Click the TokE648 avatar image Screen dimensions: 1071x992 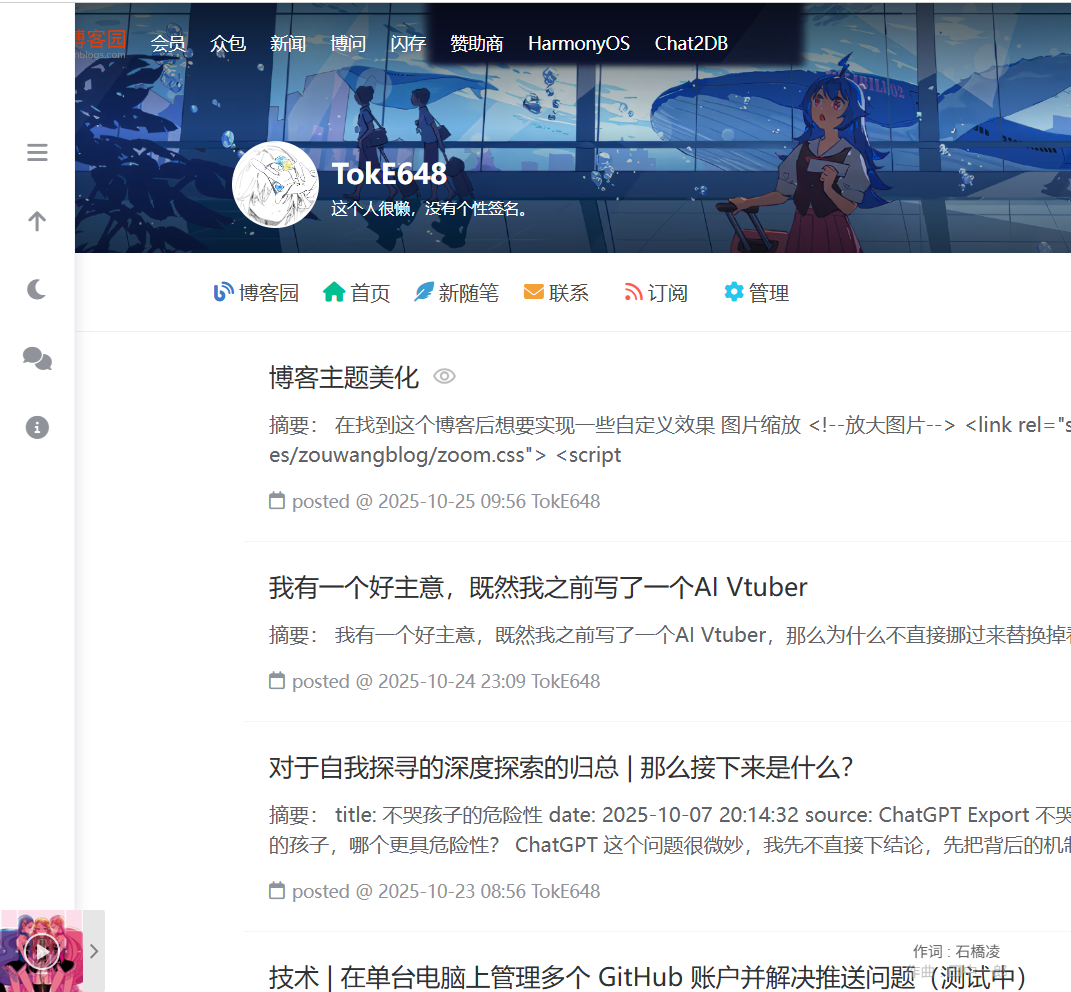pyautogui.click(x=275, y=184)
